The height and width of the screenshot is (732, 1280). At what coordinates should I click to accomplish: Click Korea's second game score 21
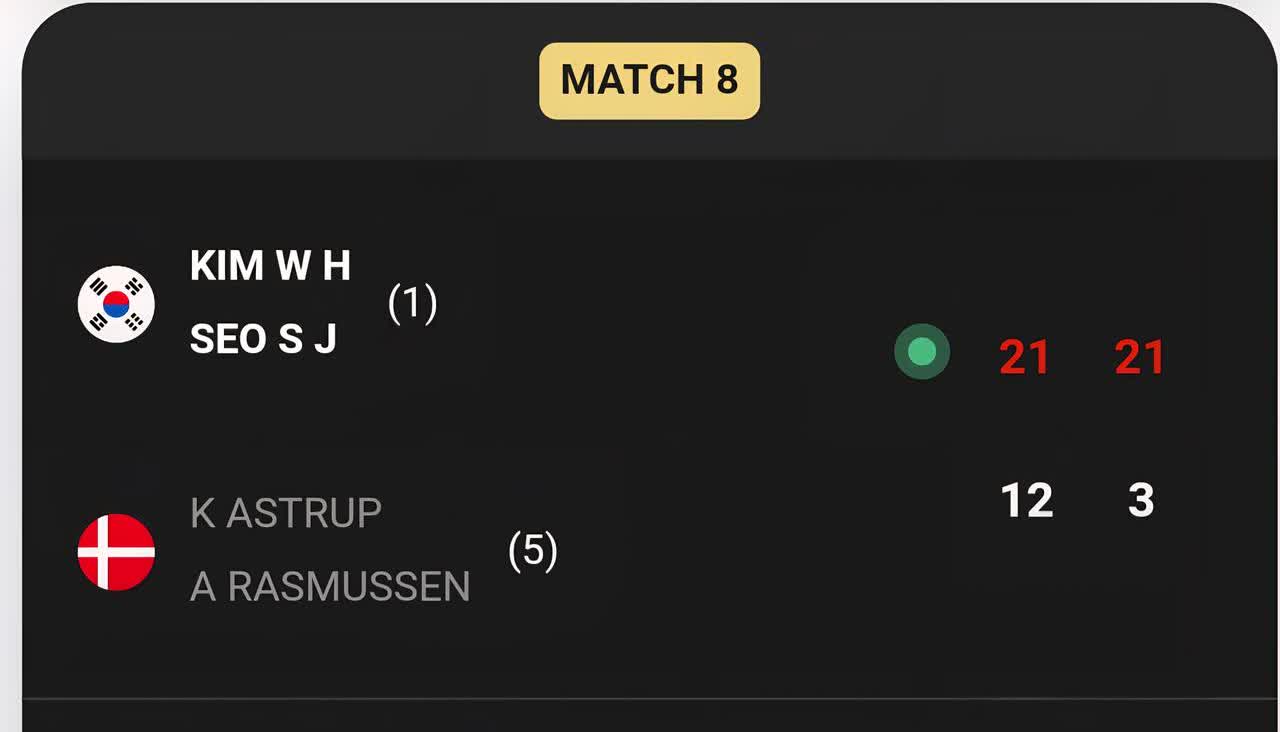coord(1140,357)
